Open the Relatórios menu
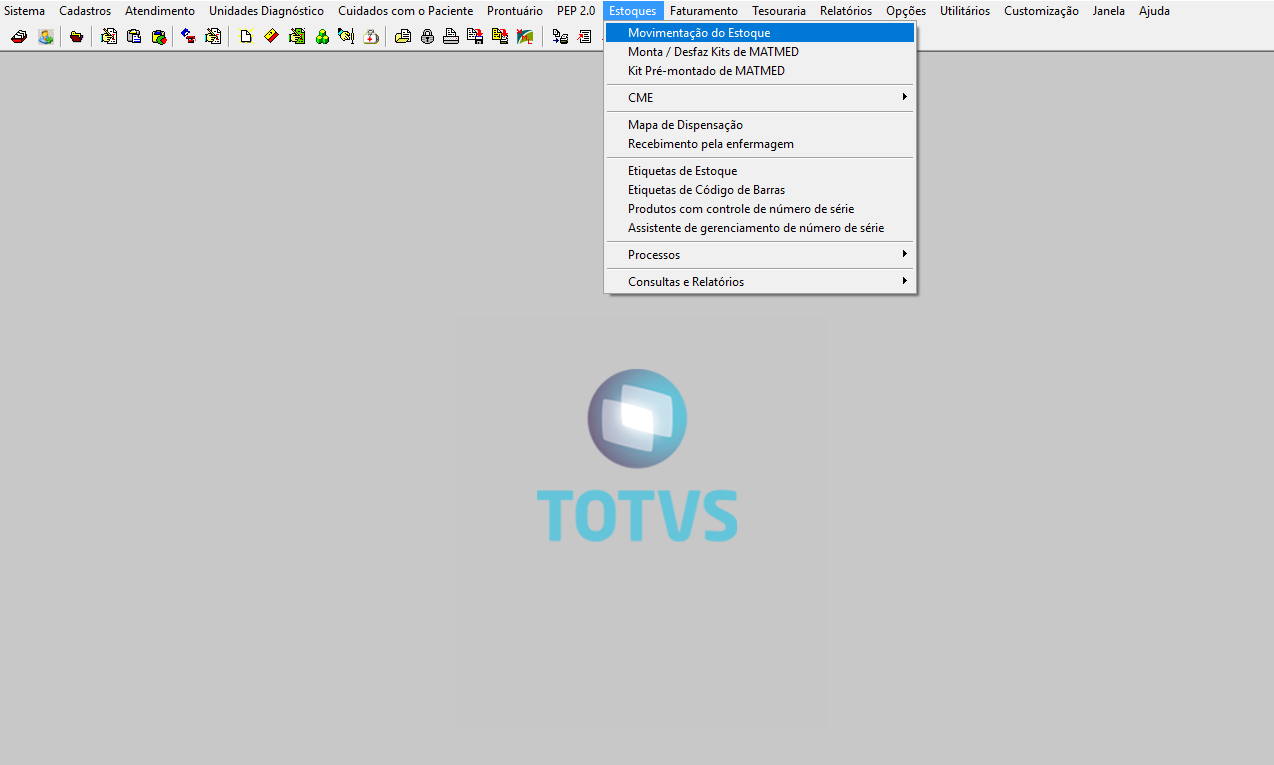The height and width of the screenshot is (765, 1274). 846,11
